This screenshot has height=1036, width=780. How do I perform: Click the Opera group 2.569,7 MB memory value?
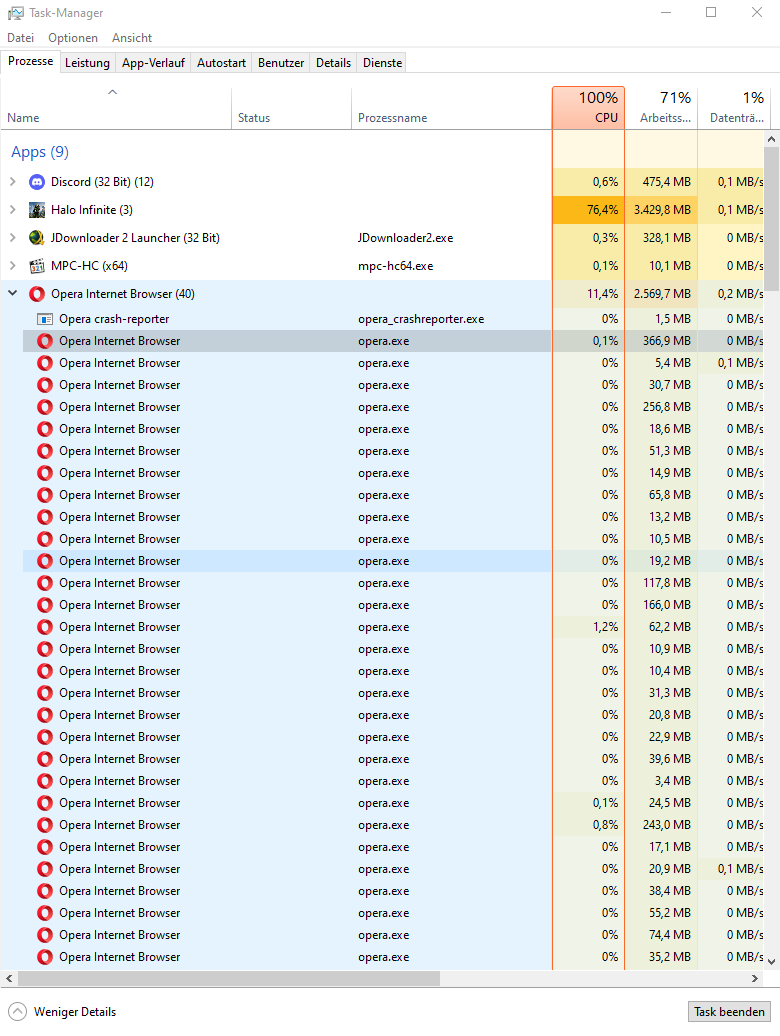pyautogui.click(x=662, y=294)
